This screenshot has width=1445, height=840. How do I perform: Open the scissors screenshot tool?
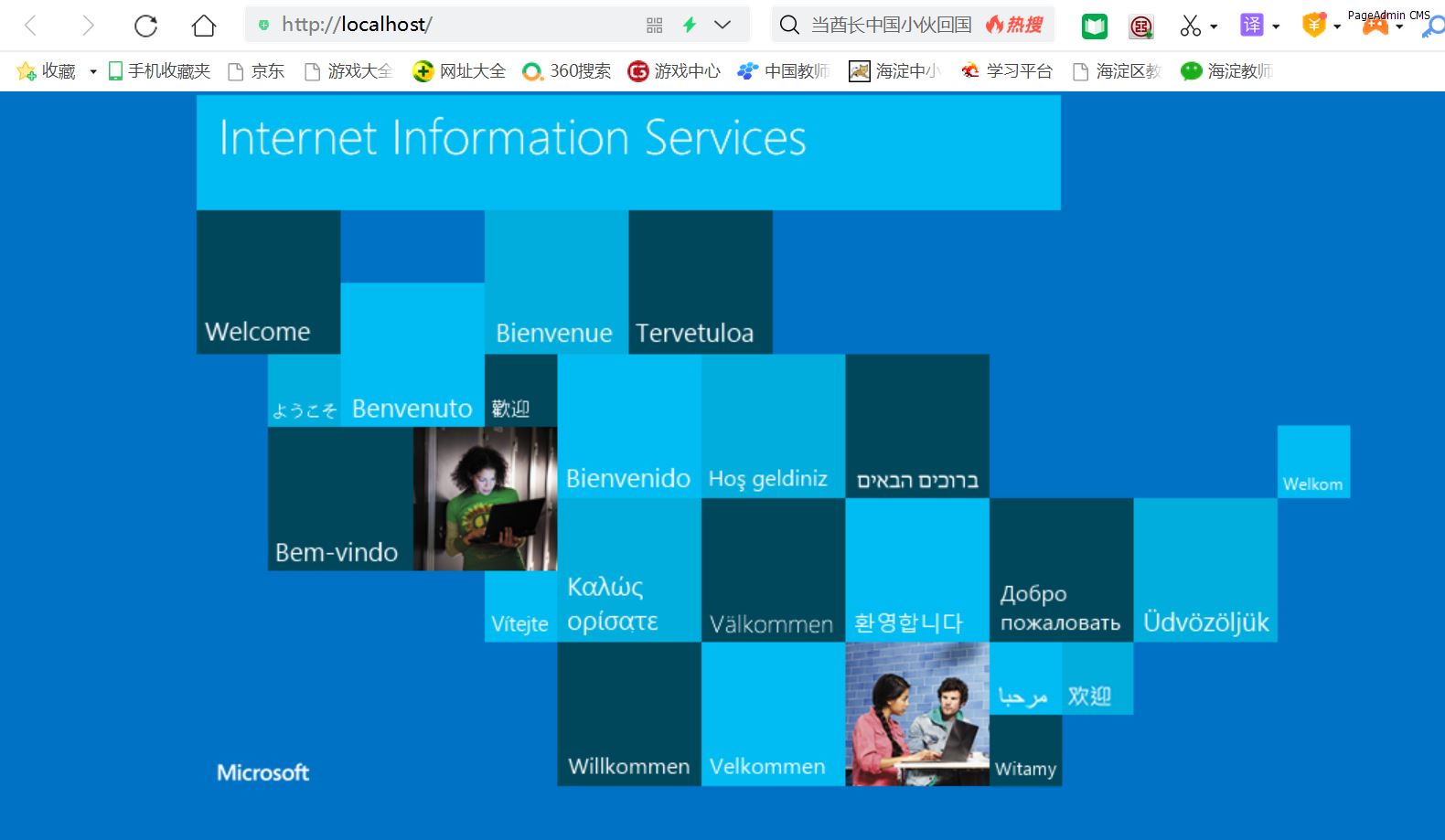pyautogui.click(x=1190, y=26)
